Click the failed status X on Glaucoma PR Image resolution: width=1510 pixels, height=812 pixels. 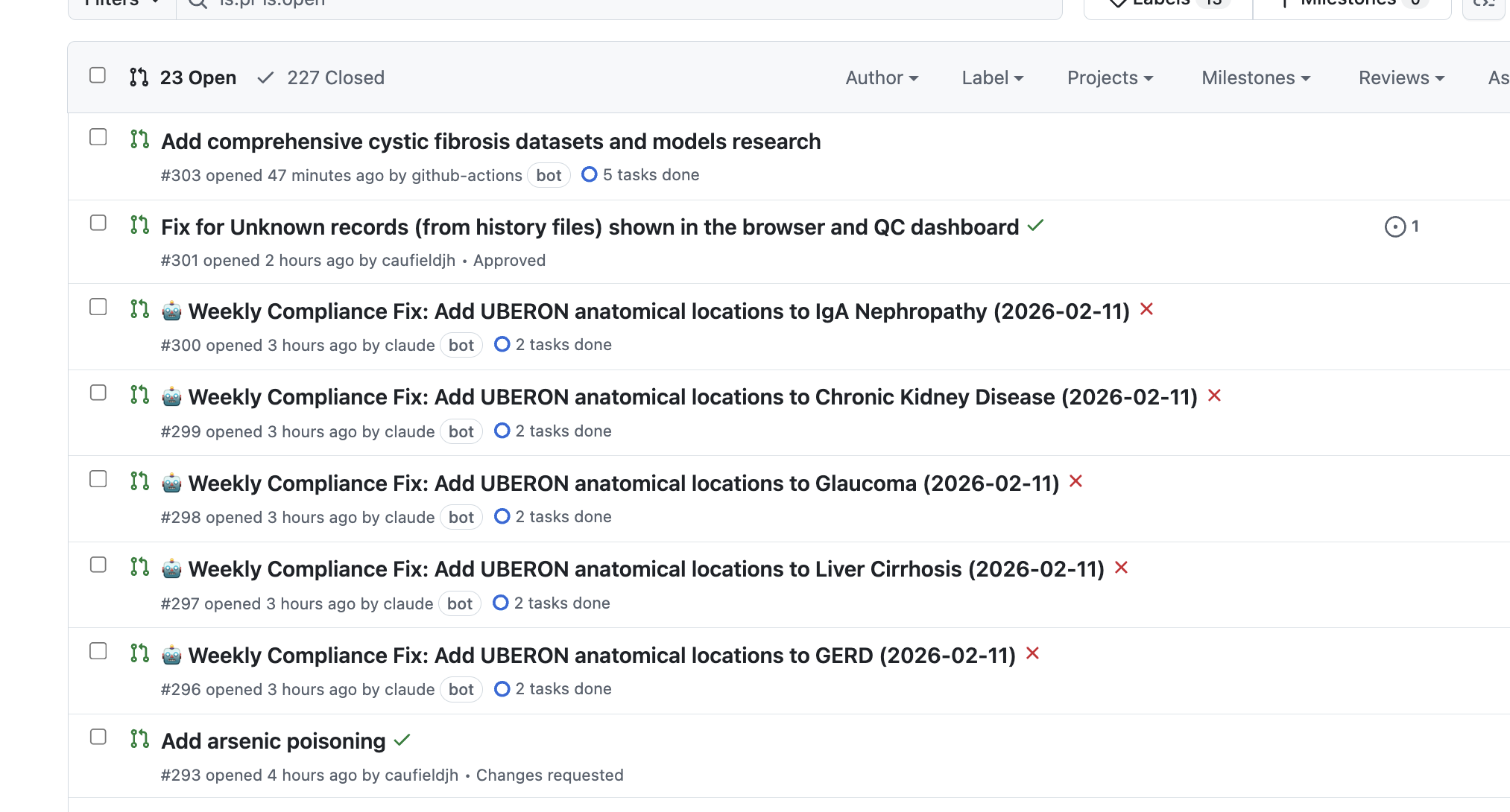[x=1075, y=481]
